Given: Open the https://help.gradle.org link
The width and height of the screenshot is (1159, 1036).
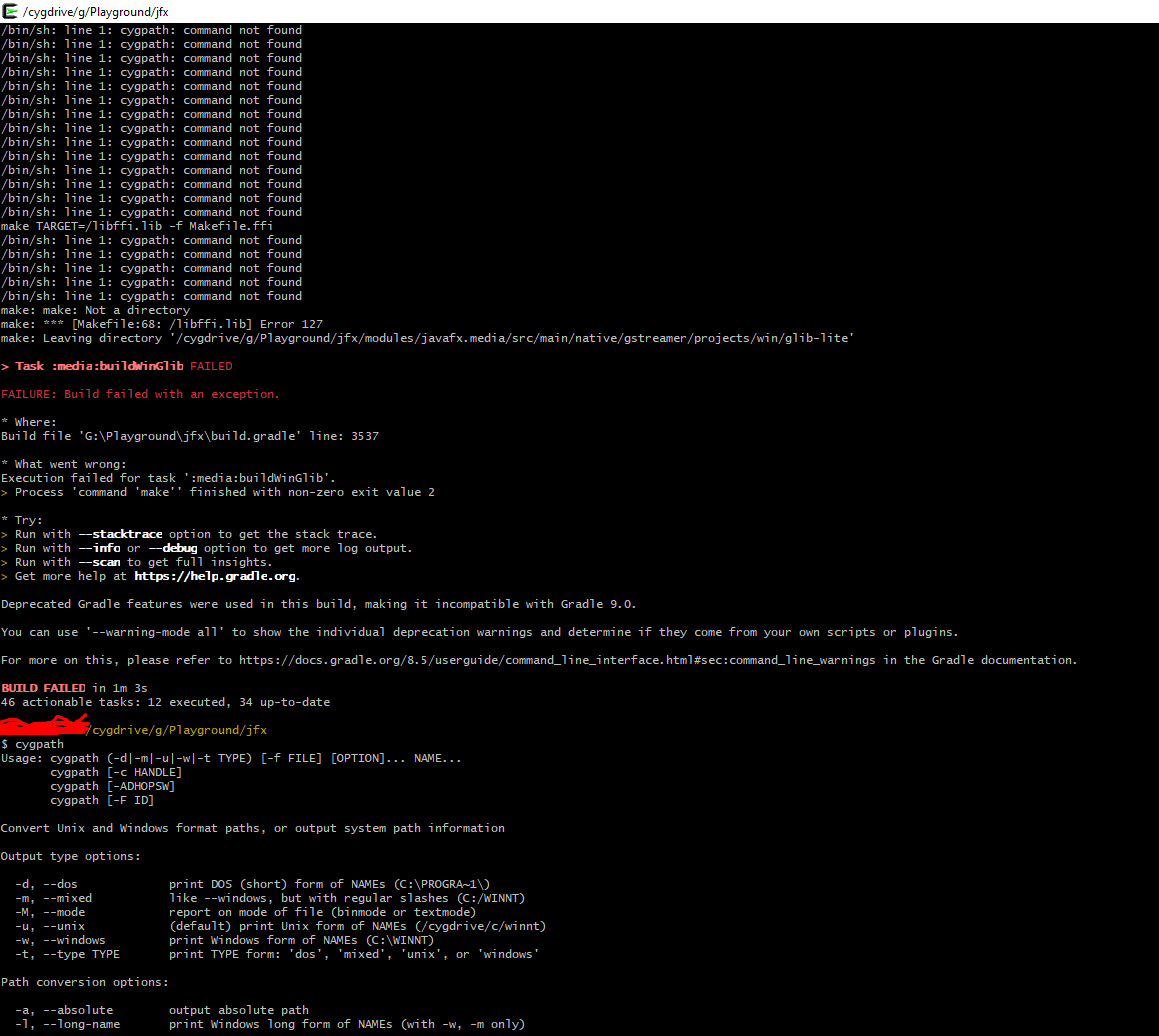Looking at the screenshot, I should [216, 576].
